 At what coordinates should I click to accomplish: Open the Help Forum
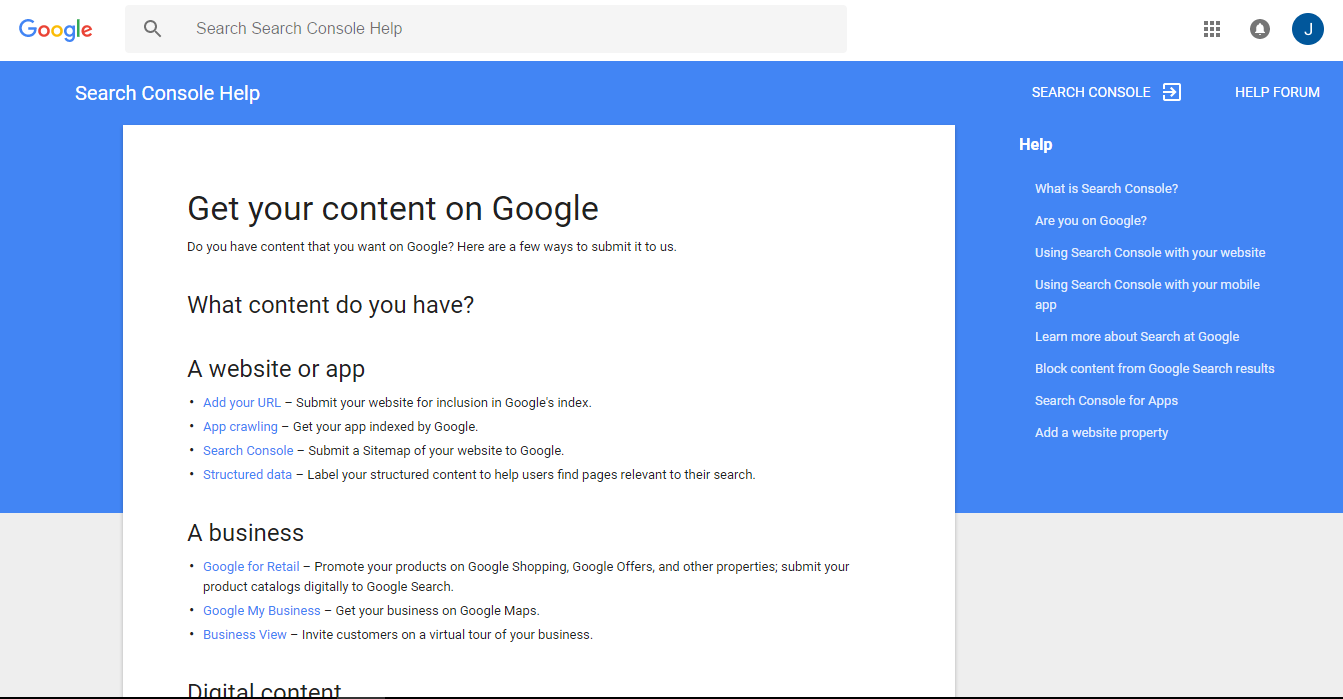click(1277, 92)
